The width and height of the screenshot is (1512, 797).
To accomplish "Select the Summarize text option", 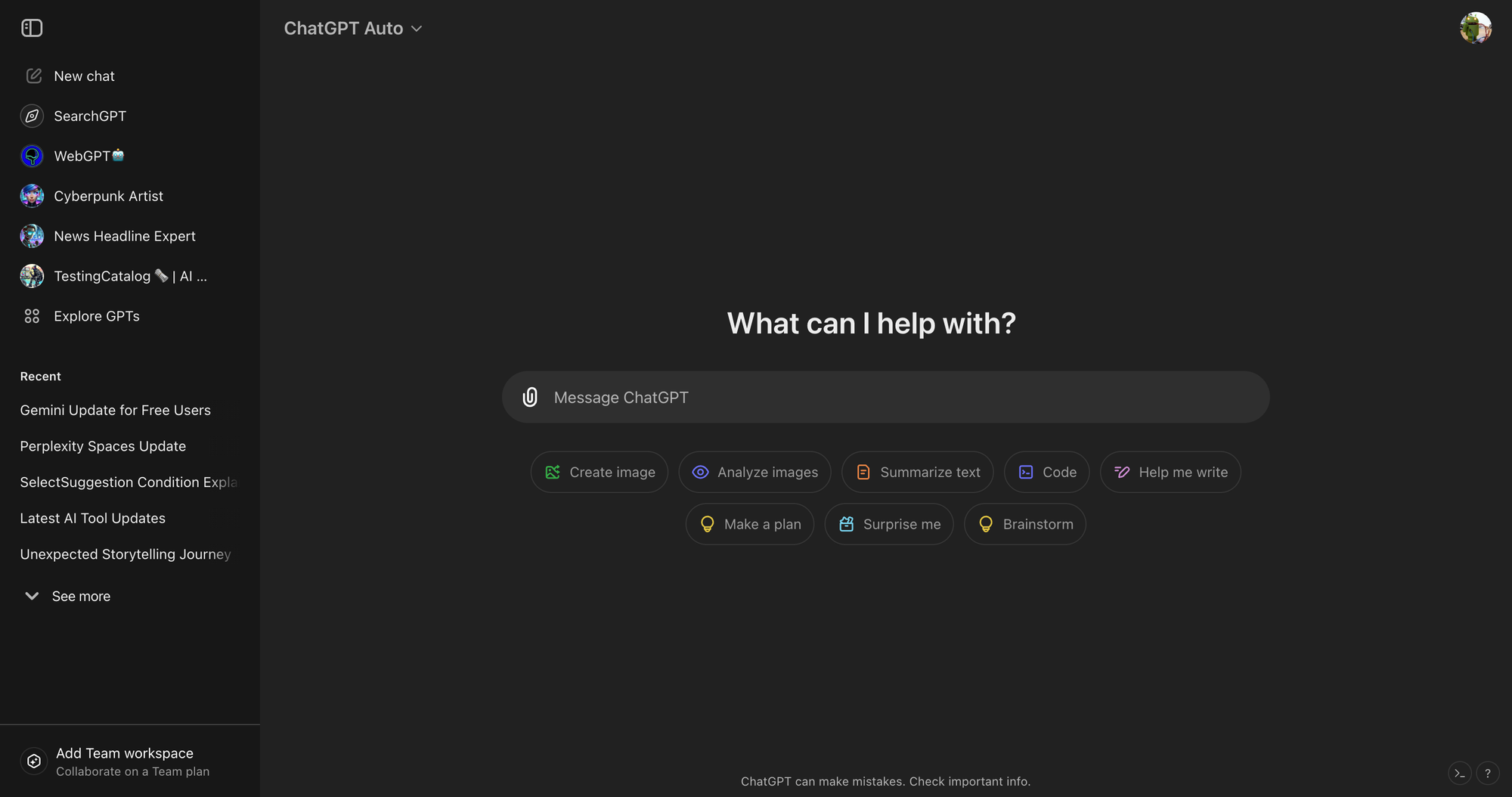I will pos(916,472).
